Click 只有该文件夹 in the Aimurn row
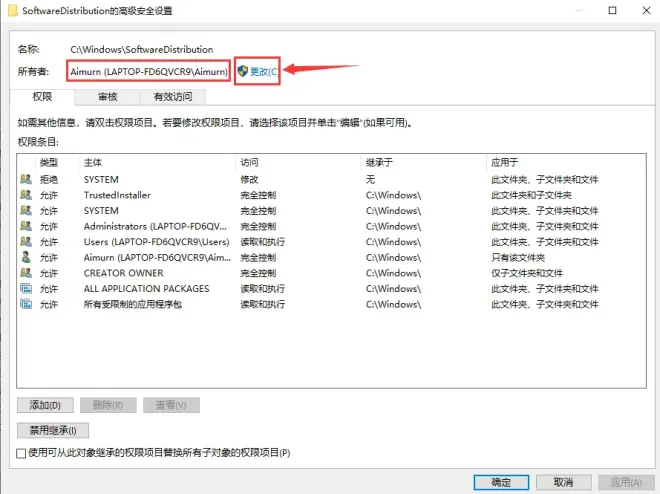Image resolution: width=660 pixels, height=494 pixels. tap(518, 257)
